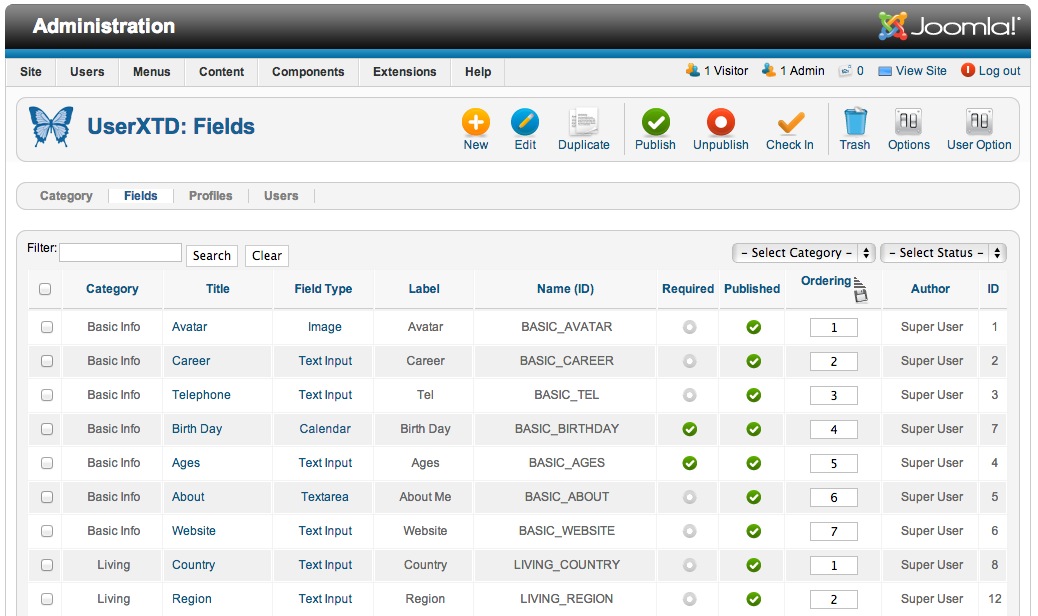
Task: Select the Birth Day row checkbox
Action: pos(47,429)
